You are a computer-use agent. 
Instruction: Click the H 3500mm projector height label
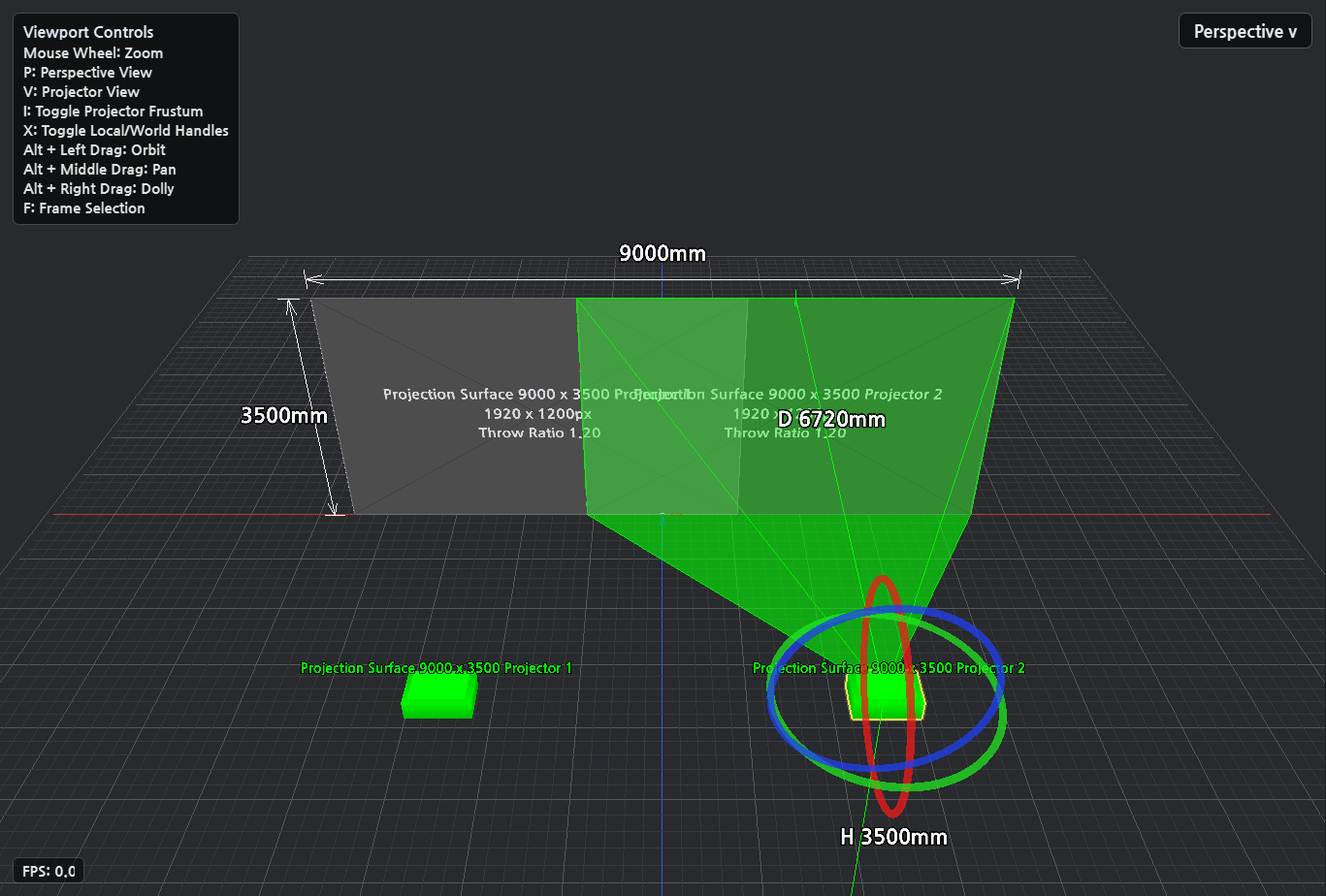pyautogui.click(x=893, y=836)
